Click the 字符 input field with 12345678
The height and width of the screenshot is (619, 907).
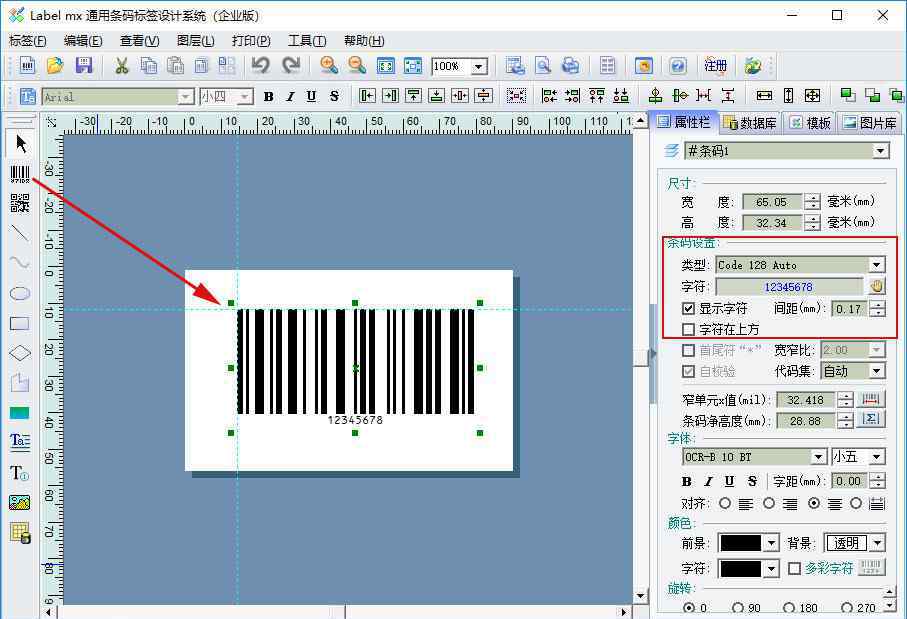(789, 287)
